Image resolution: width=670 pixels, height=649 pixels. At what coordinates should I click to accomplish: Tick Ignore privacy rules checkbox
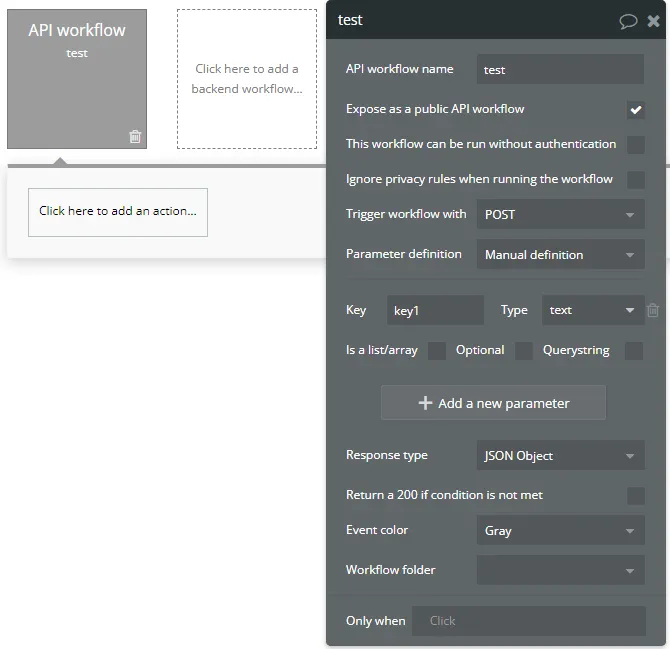pyautogui.click(x=635, y=180)
